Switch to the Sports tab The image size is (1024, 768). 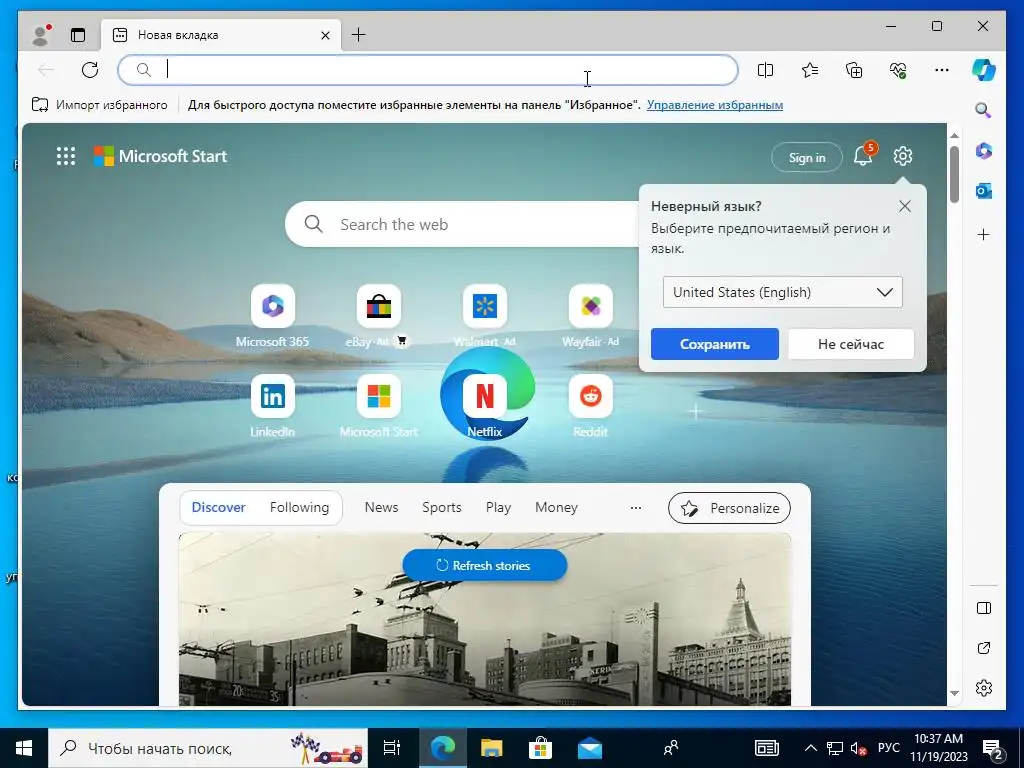pyautogui.click(x=441, y=507)
